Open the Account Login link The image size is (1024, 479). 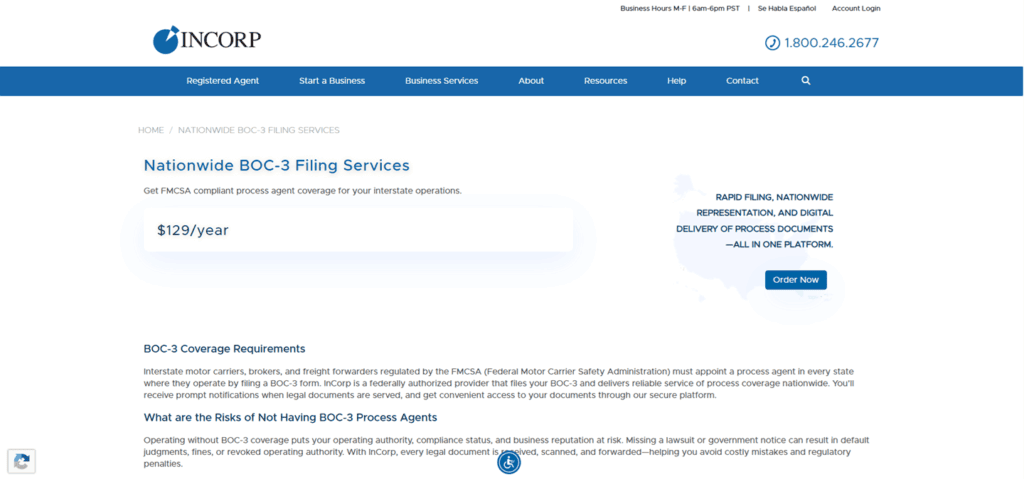tap(856, 8)
